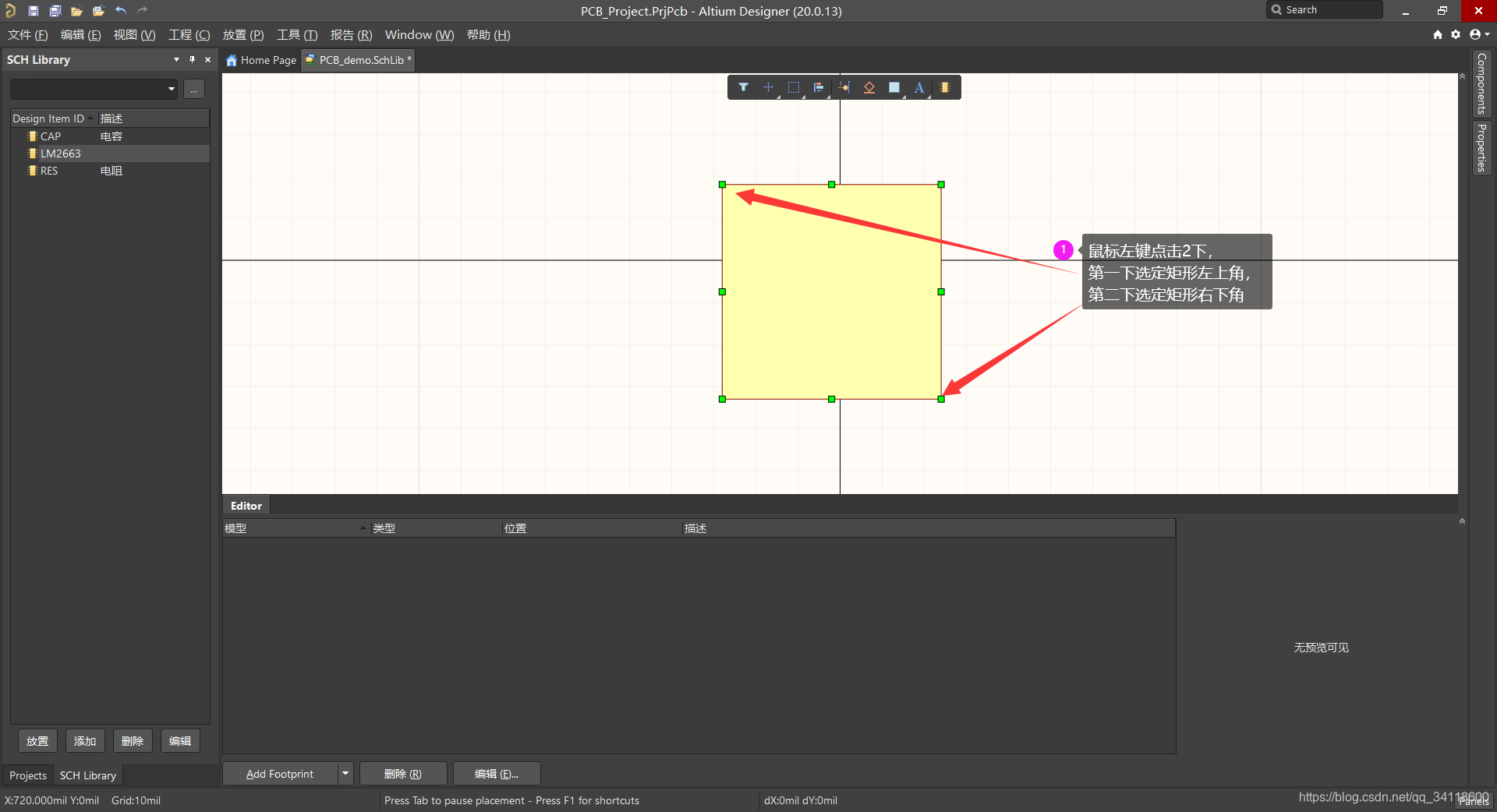Select the IEEE symbol placement tool
Screen dimensions: 1497x812
(869, 87)
